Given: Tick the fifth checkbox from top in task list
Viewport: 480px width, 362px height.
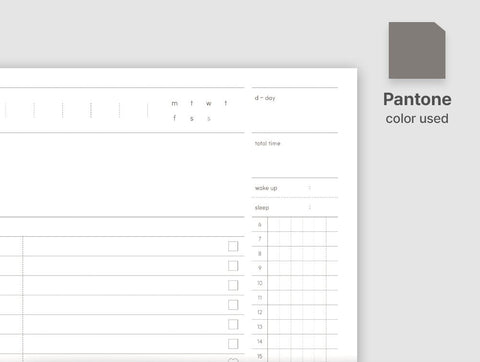Looking at the screenshot, I should (x=233, y=324).
